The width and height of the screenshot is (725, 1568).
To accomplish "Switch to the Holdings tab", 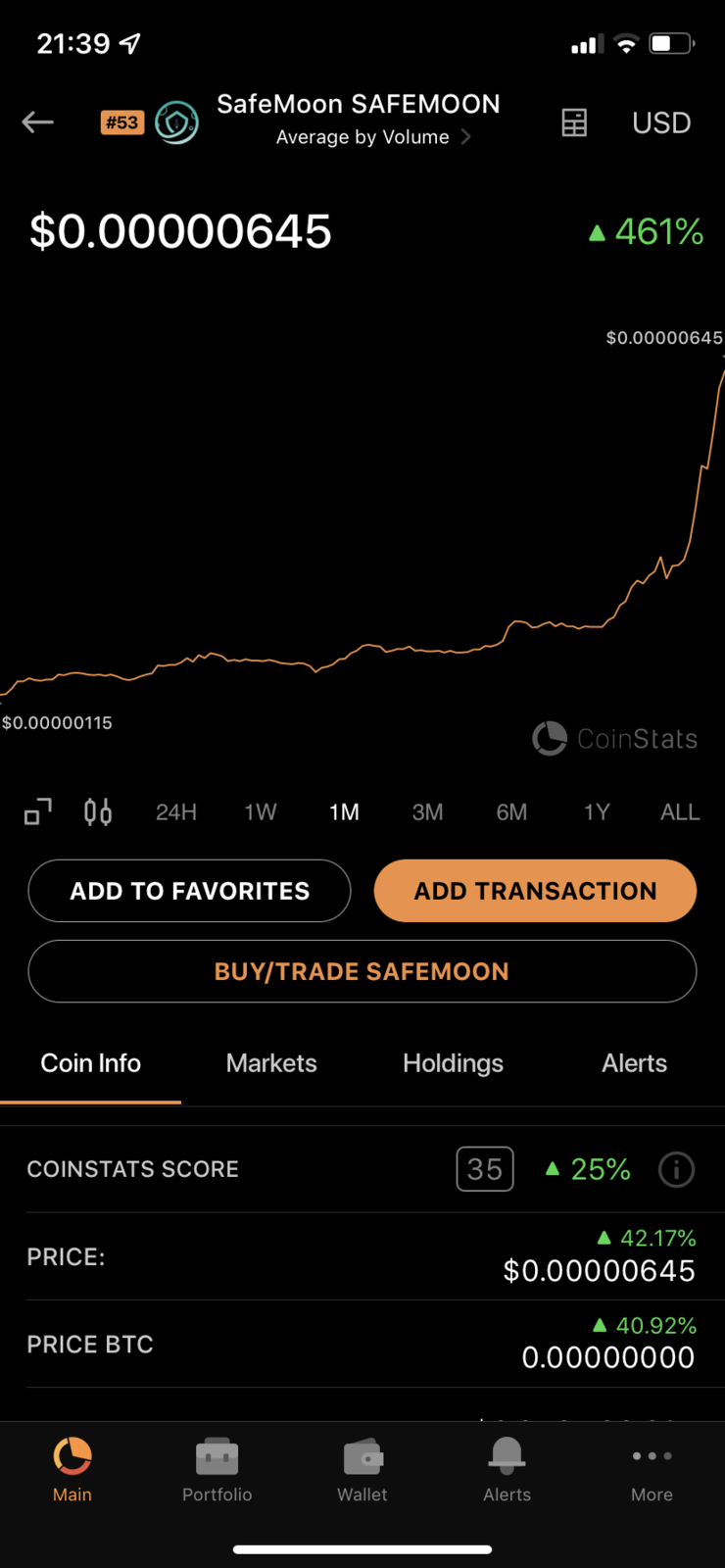I will [x=453, y=1063].
